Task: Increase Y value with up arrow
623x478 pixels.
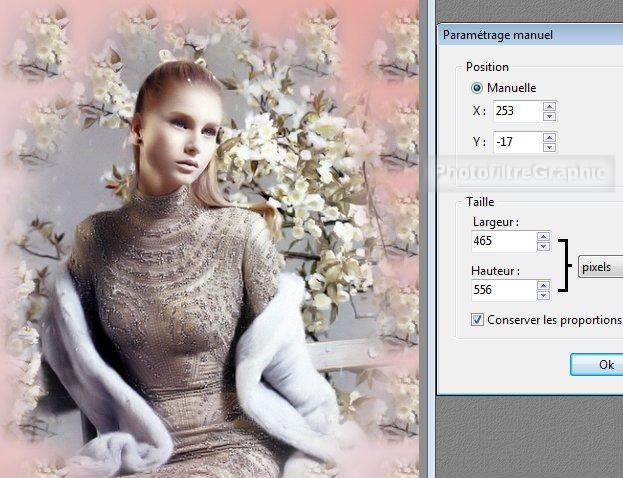Action: coord(549,136)
